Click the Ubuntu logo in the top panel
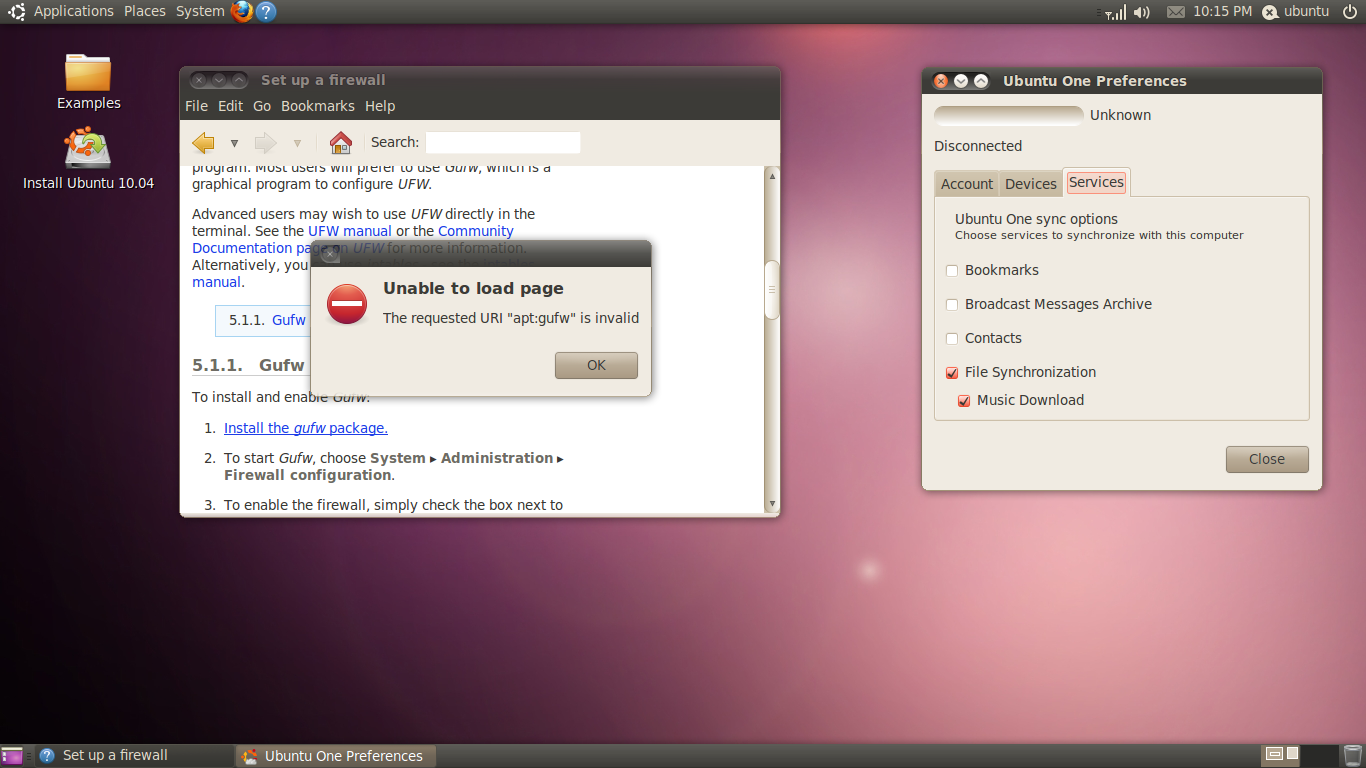 tap(17, 11)
